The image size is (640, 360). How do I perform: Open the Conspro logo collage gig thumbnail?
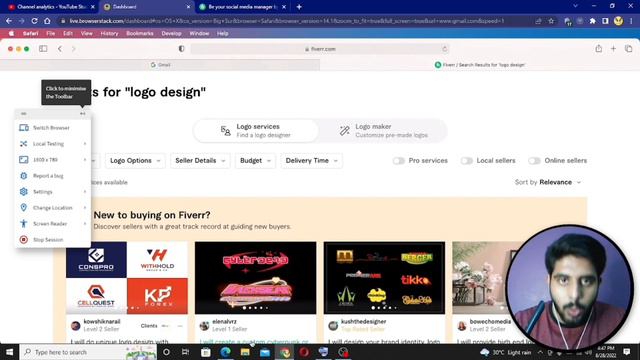(x=127, y=278)
